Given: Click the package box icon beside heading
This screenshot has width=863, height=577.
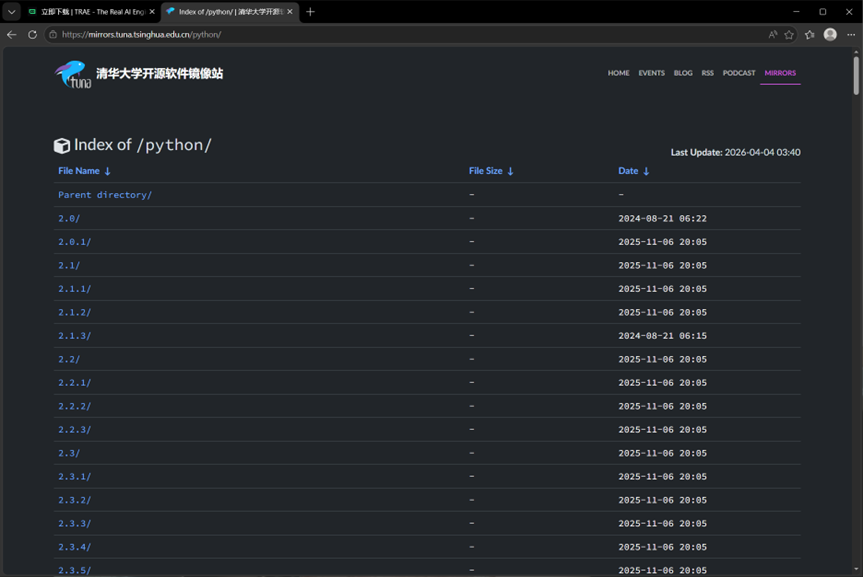Looking at the screenshot, I should pos(62,145).
